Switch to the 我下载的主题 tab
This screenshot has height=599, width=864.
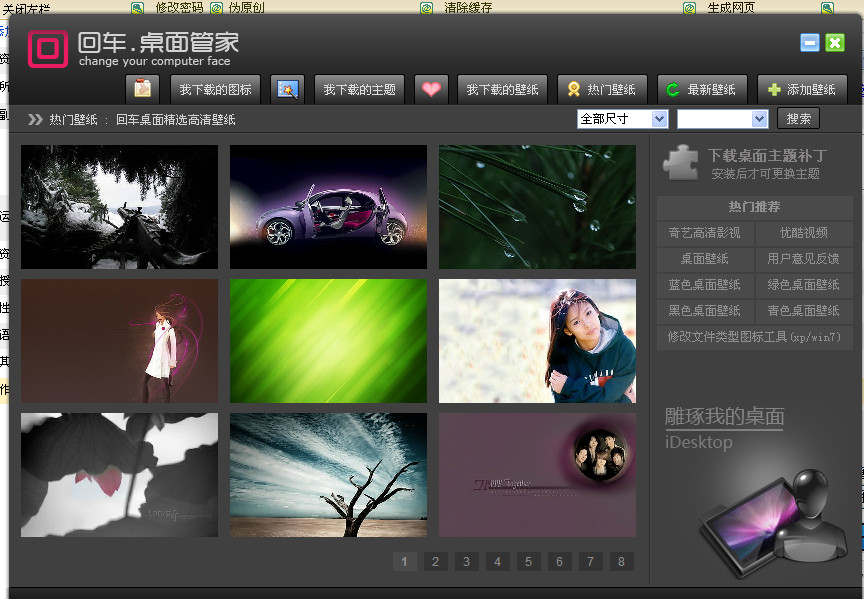point(360,88)
